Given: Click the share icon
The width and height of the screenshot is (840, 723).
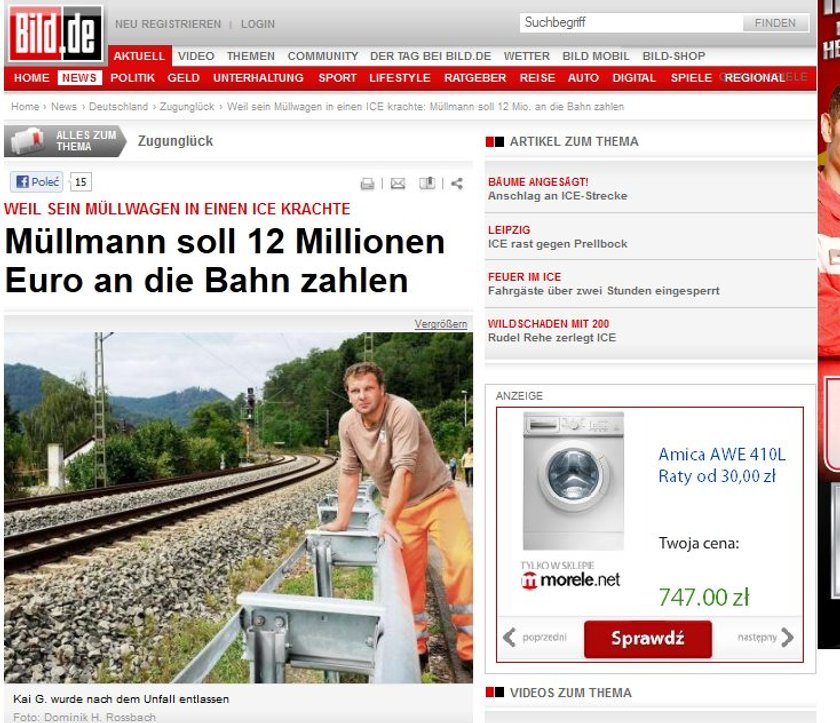Looking at the screenshot, I should click(456, 184).
